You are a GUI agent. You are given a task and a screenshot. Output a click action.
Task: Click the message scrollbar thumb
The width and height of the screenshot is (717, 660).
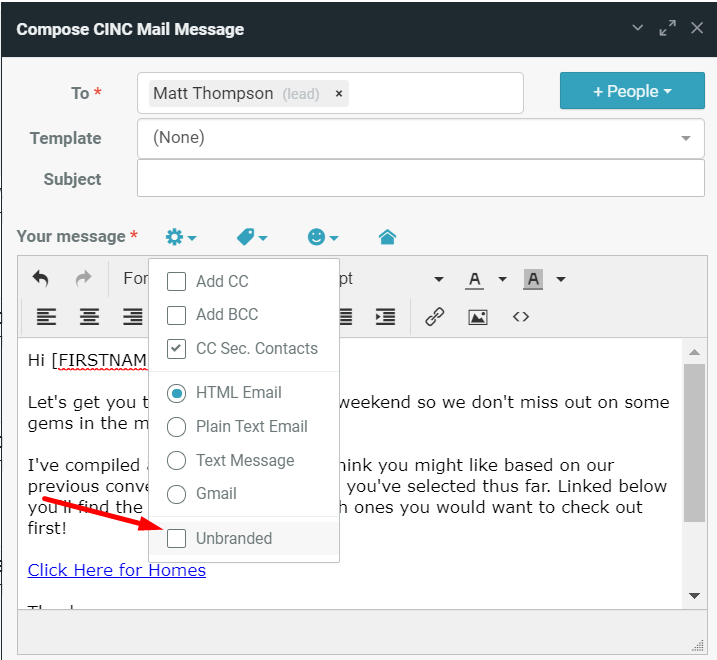[x=694, y=443]
